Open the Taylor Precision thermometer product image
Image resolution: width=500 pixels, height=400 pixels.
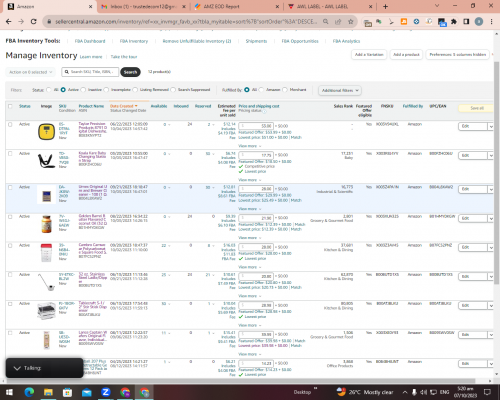pyautogui.click(x=46, y=131)
